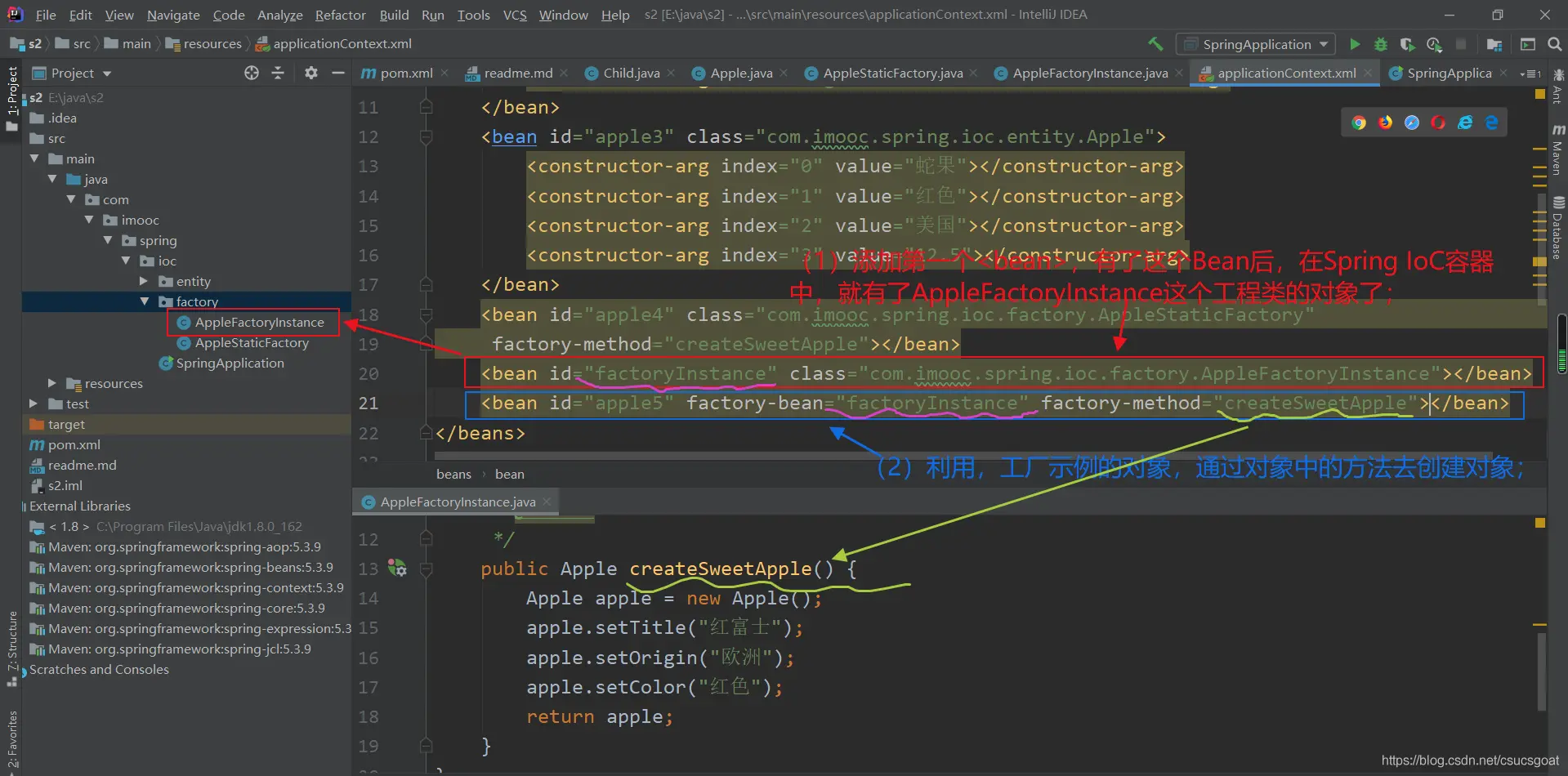Run with Coverage from the toolbar
The height and width of the screenshot is (776, 1568).
[1407, 44]
